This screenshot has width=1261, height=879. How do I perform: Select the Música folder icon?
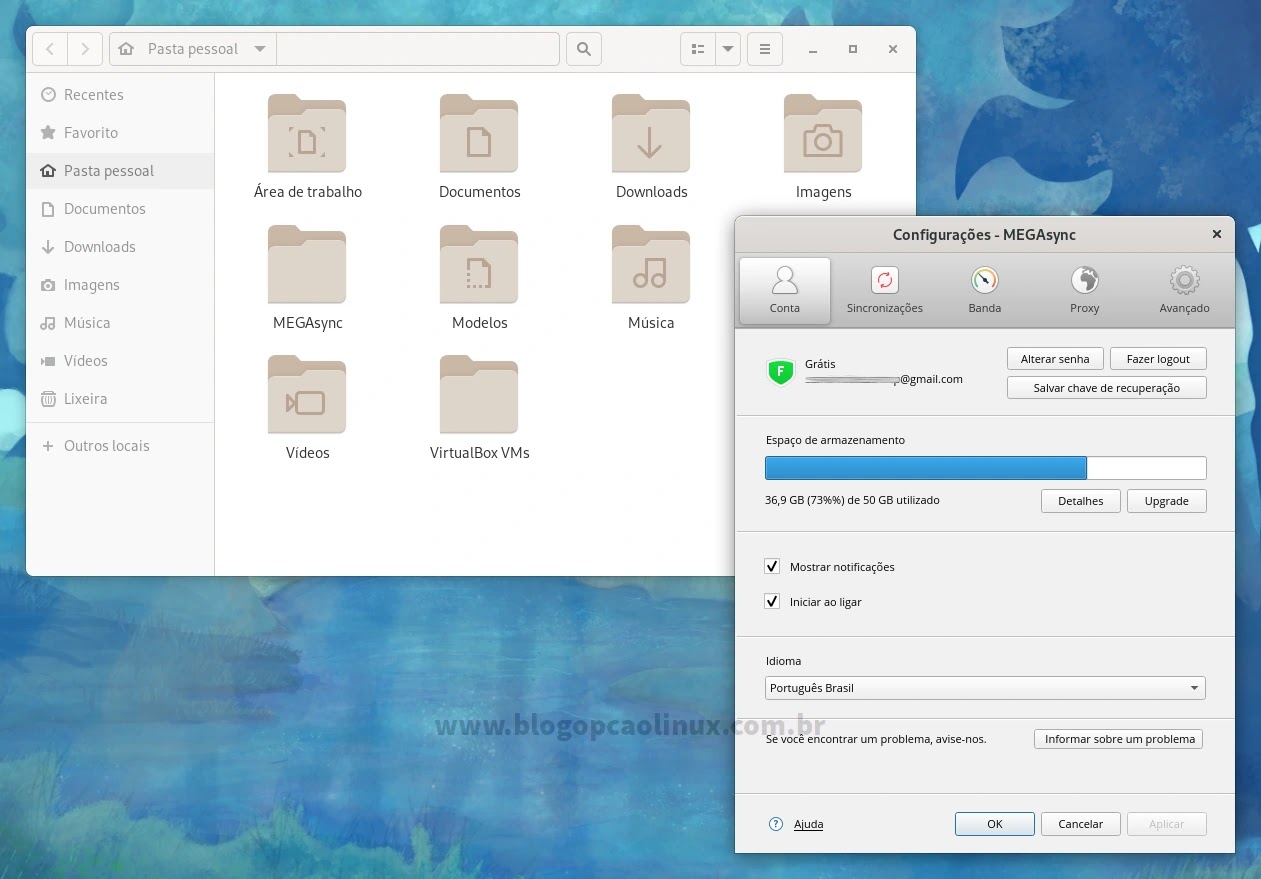pos(651,265)
